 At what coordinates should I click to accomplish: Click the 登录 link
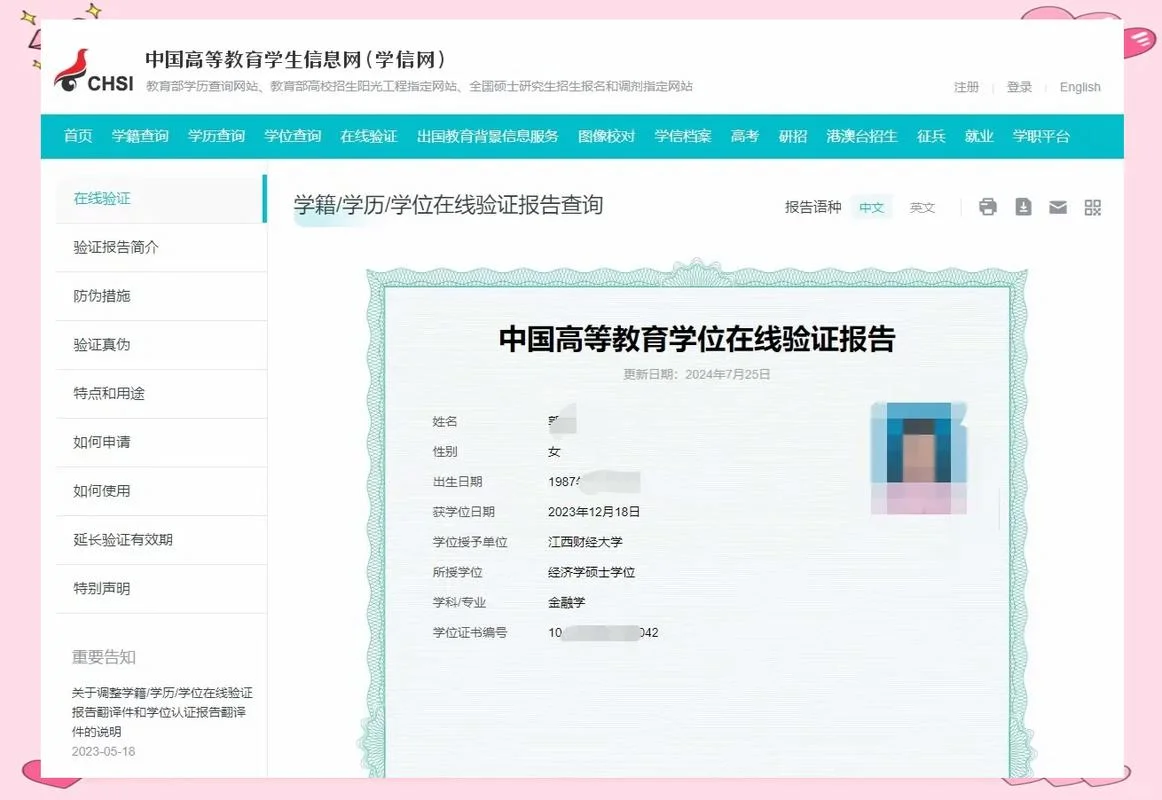coord(1019,87)
